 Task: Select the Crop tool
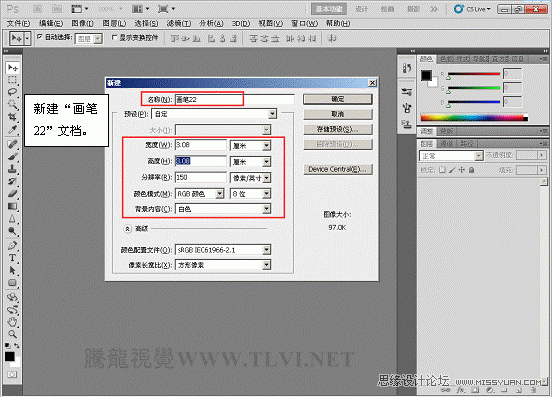[13, 116]
